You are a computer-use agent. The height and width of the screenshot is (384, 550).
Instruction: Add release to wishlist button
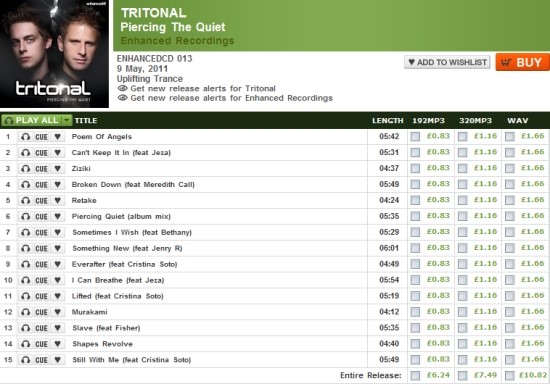(447, 62)
